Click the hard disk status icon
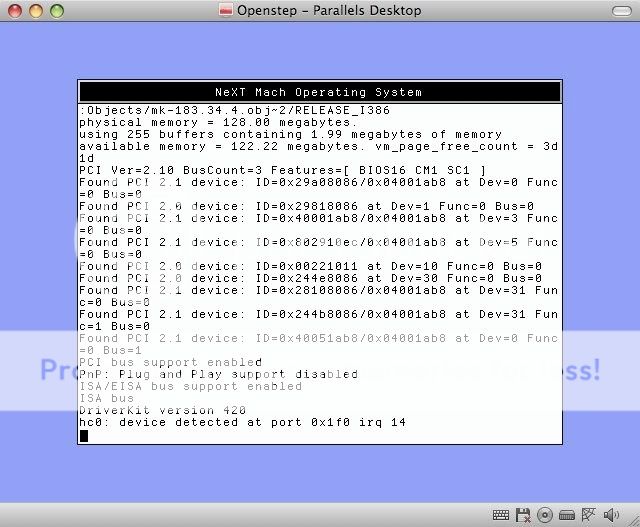 [567, 515]
